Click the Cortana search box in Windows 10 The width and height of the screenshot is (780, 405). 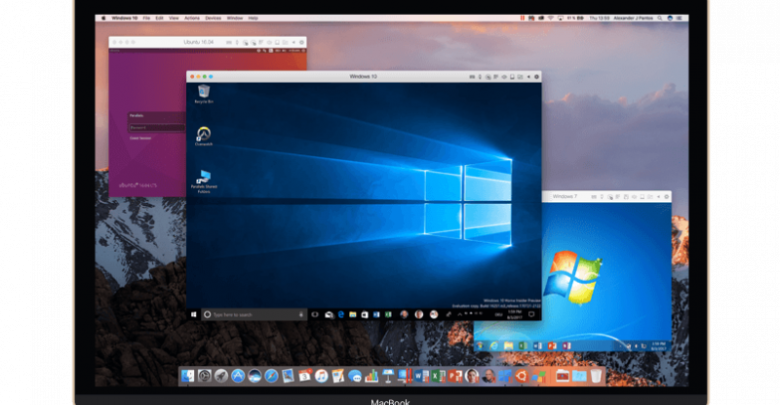254,314
